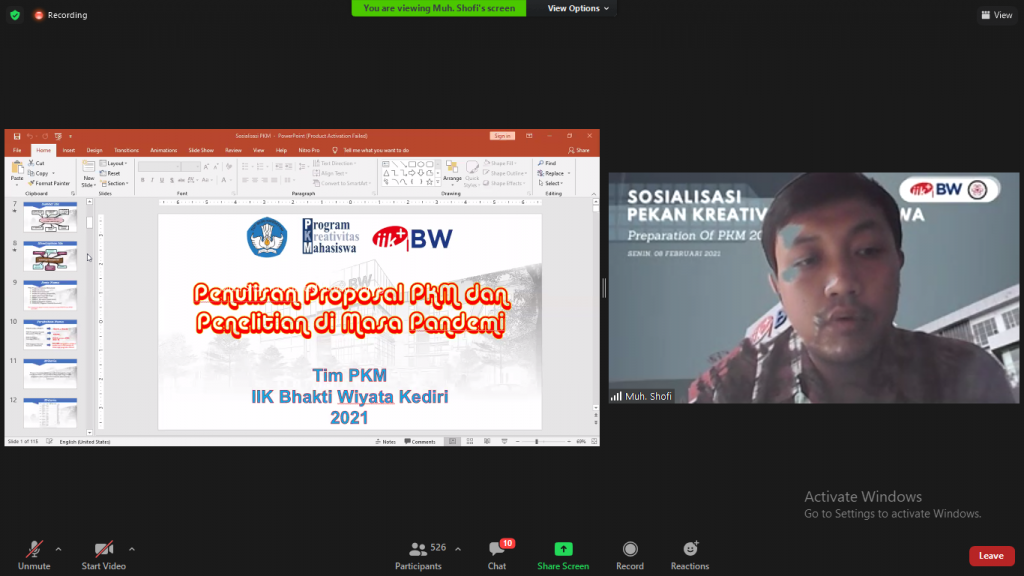The width and height of the screenshot is (1024, 576).
Task: Leave the meeting
Action: point(990,556)
